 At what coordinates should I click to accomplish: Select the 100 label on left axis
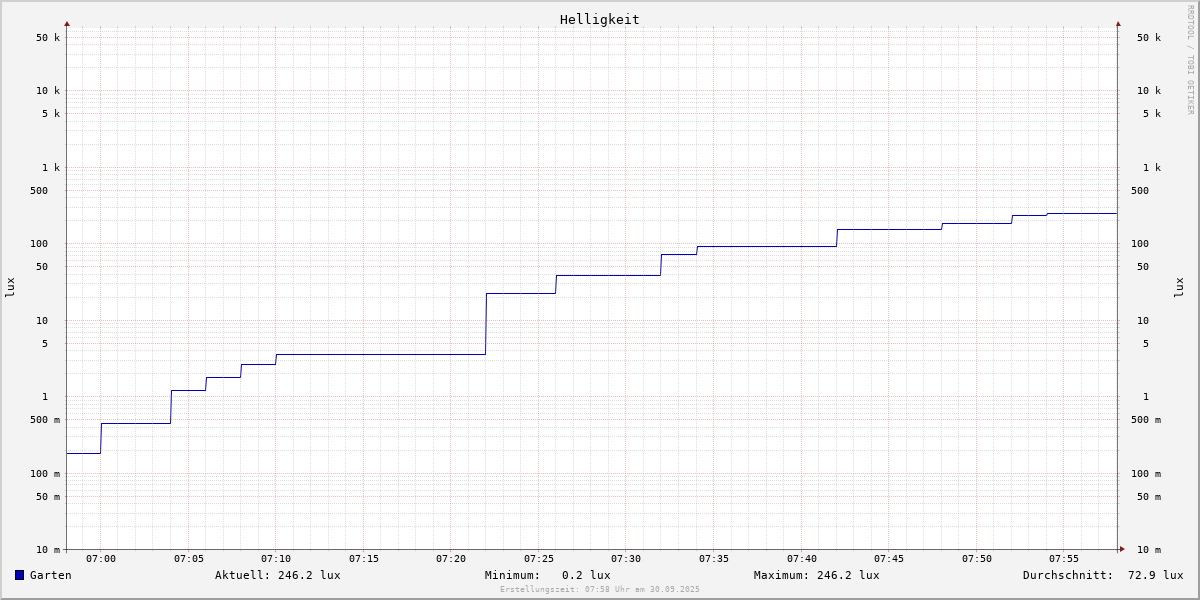pyautogui.click(x=39, y=244)
